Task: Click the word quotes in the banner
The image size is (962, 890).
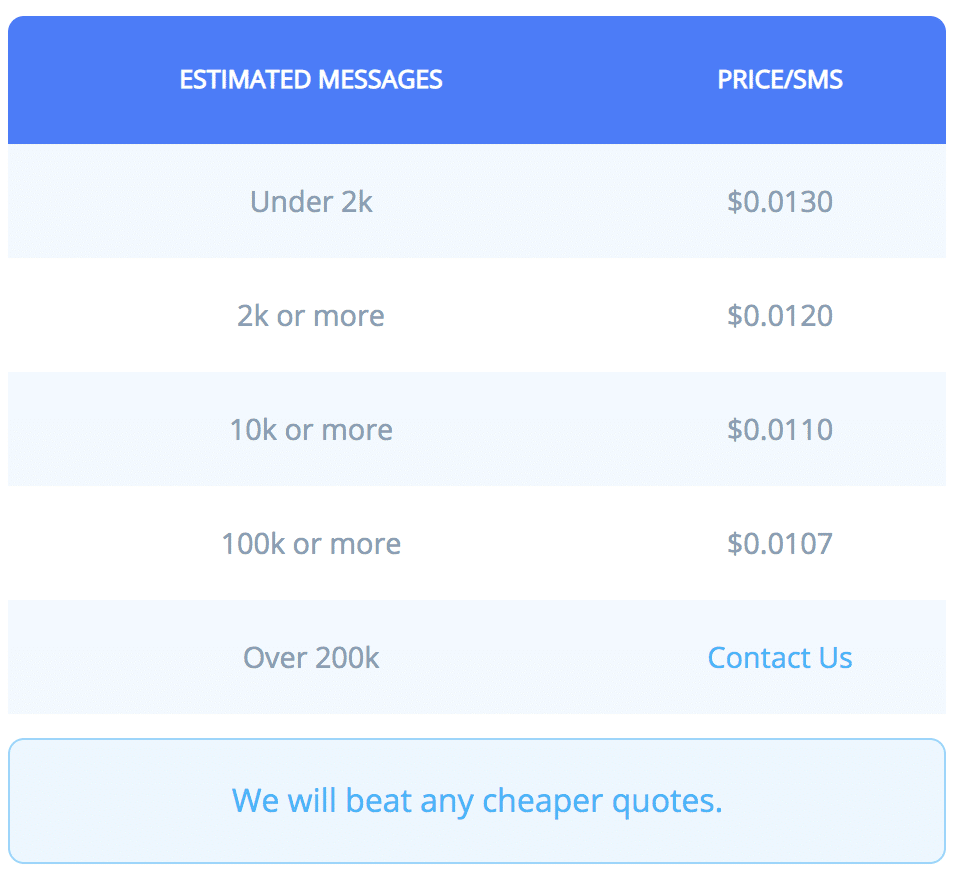Action: (668, 802)
